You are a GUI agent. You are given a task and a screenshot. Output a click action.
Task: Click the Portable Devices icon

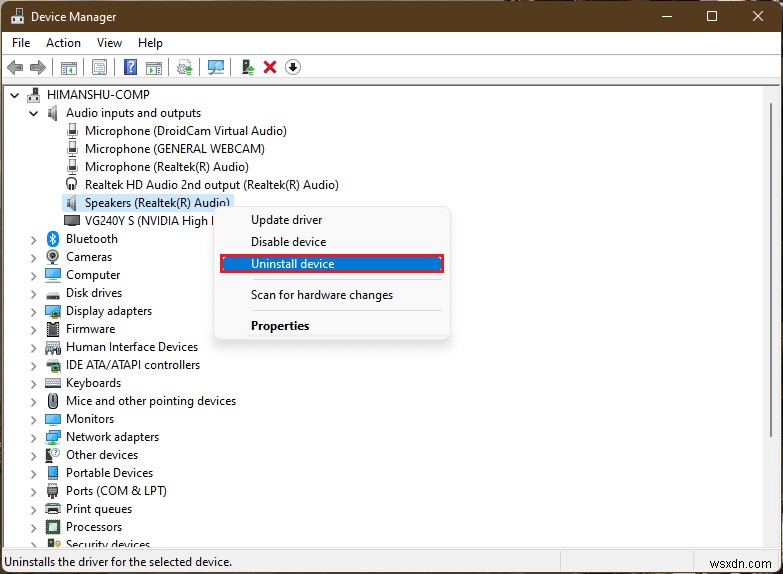pos(52,473)
